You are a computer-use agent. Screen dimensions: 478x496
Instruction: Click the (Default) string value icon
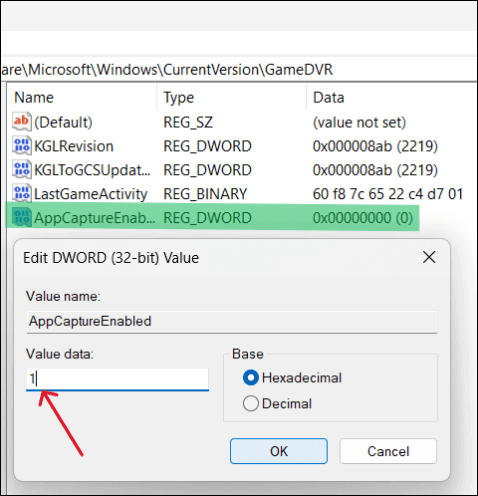pyautogui.click(x=22, y=122)
